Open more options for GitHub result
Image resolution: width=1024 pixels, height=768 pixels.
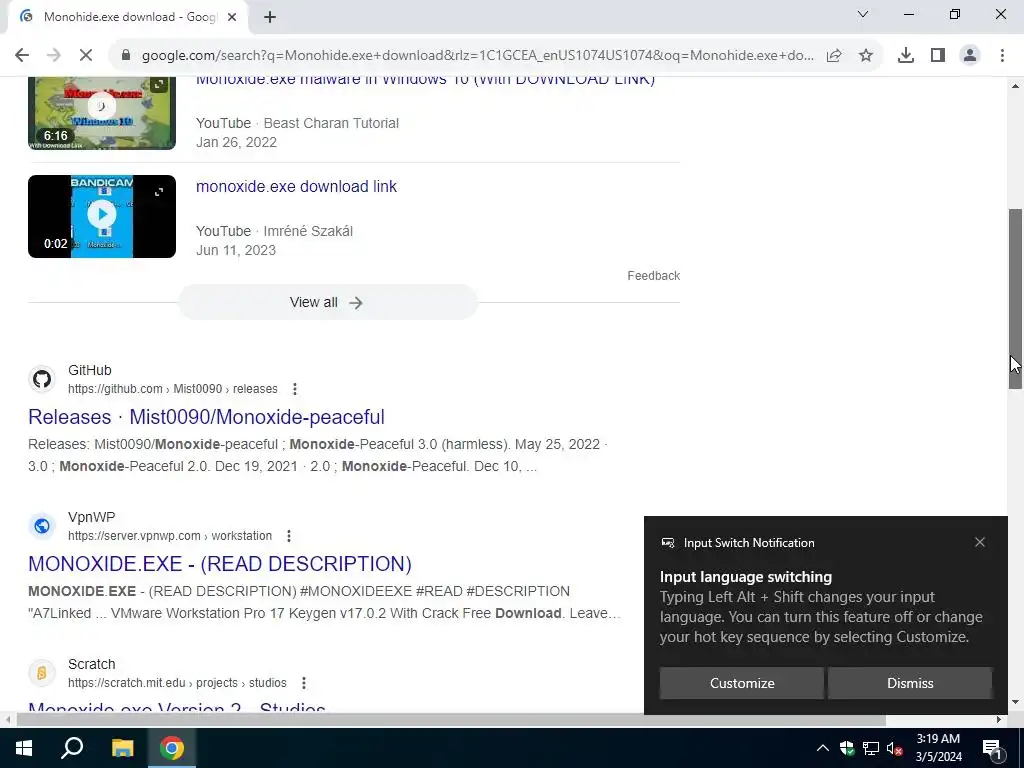(x=295, y=389)
